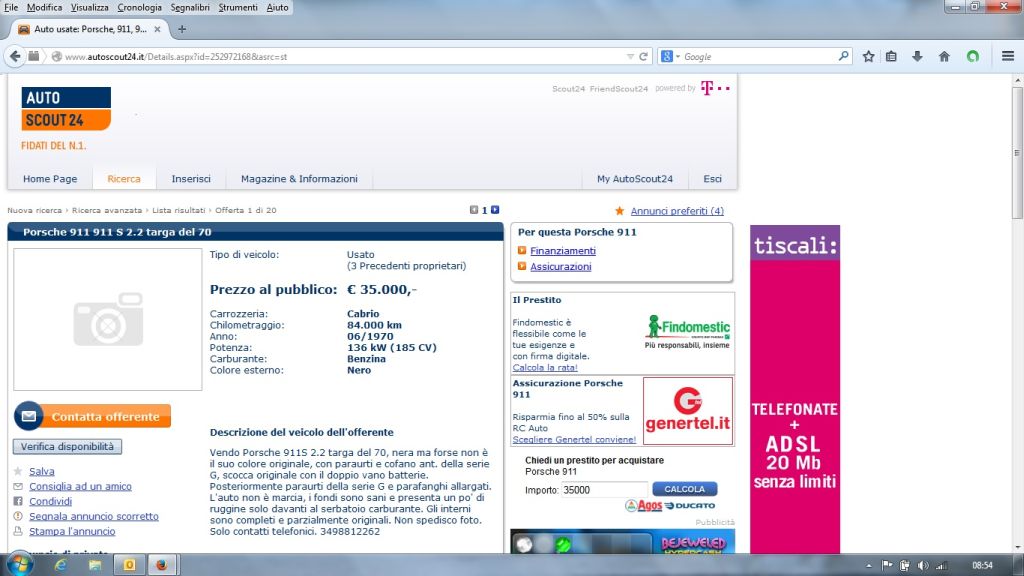Click the AutoScout24 logo

click(x=66, y=109)
